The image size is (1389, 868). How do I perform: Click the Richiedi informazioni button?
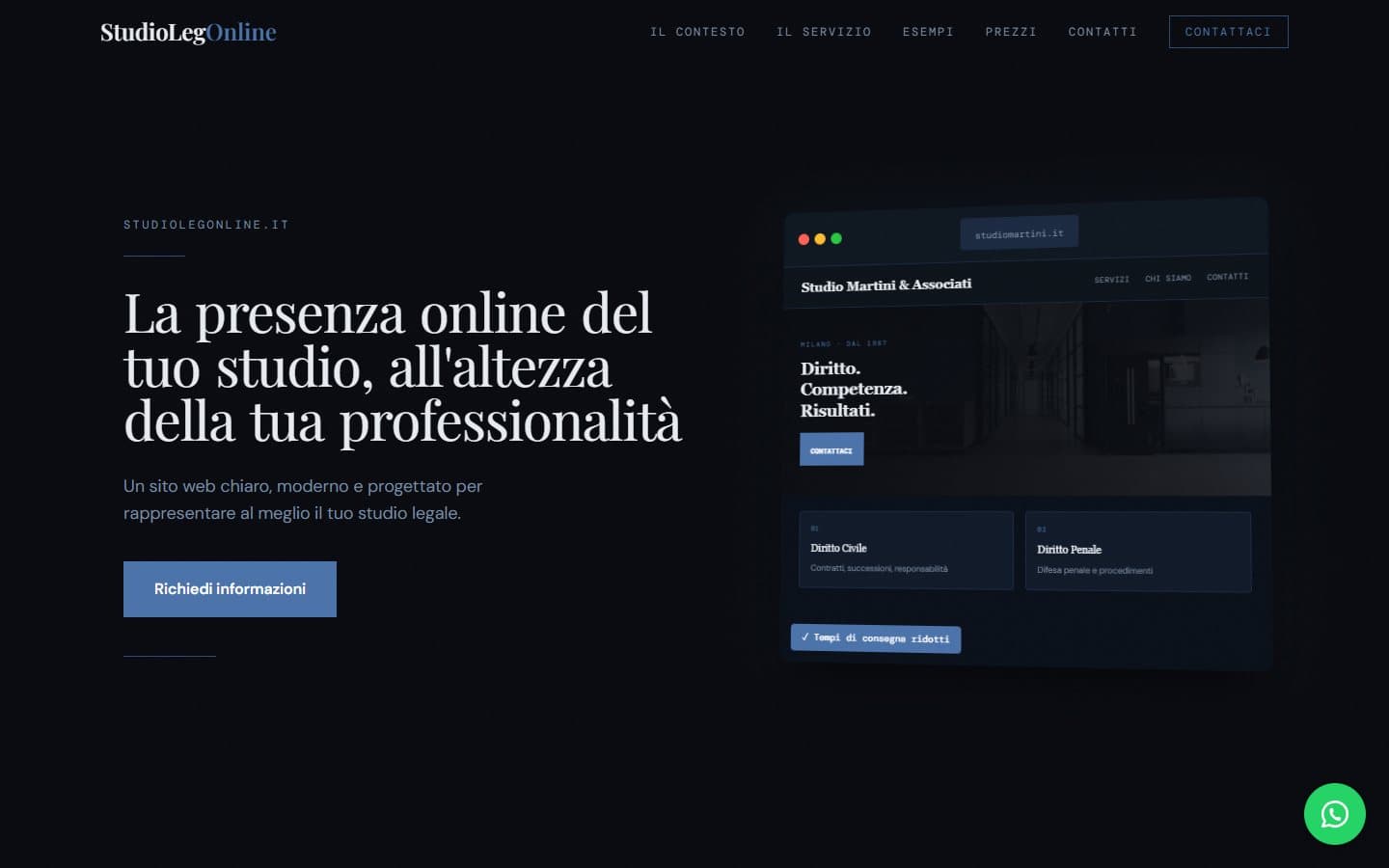230,589
